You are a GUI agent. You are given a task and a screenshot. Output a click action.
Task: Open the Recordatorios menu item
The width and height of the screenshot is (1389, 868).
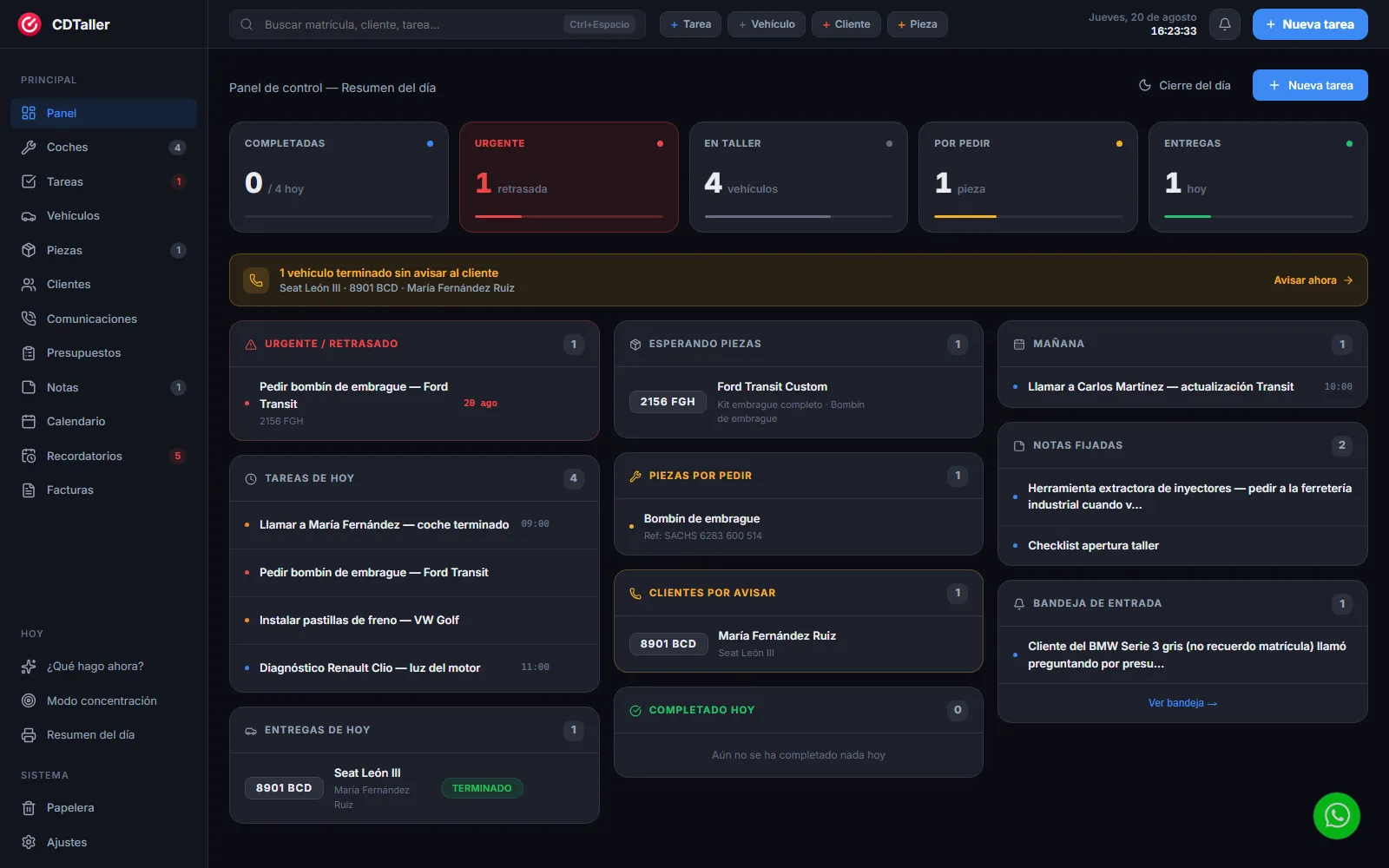coord(104,456)
